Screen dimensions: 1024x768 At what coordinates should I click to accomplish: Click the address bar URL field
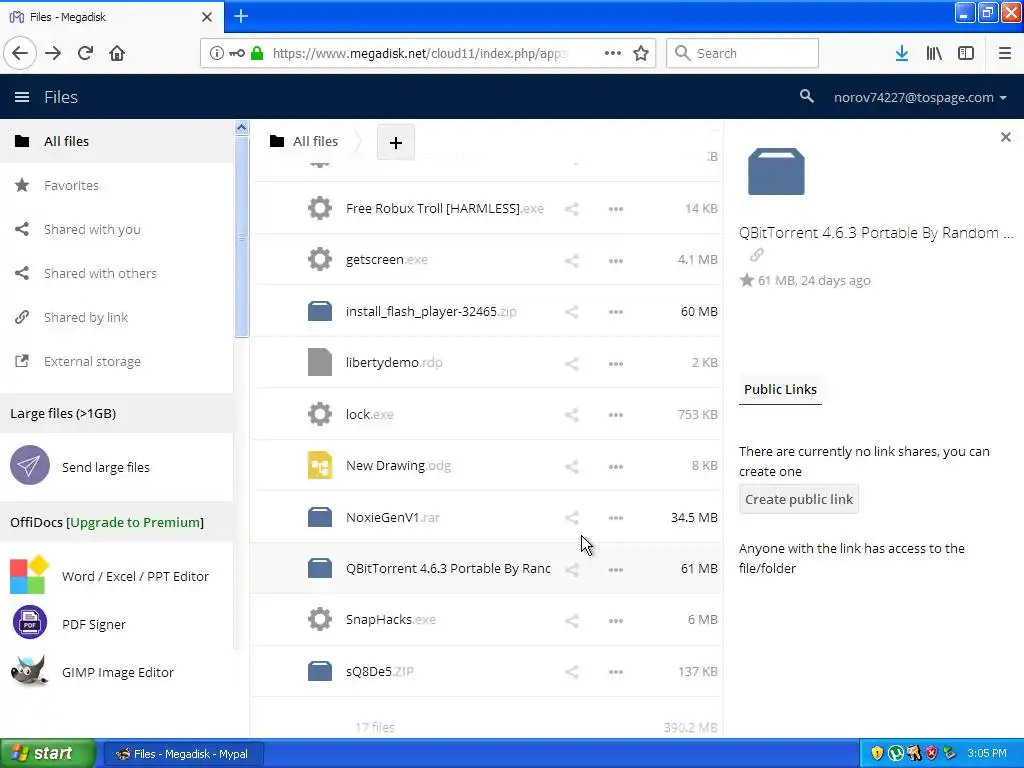(419, 54)
